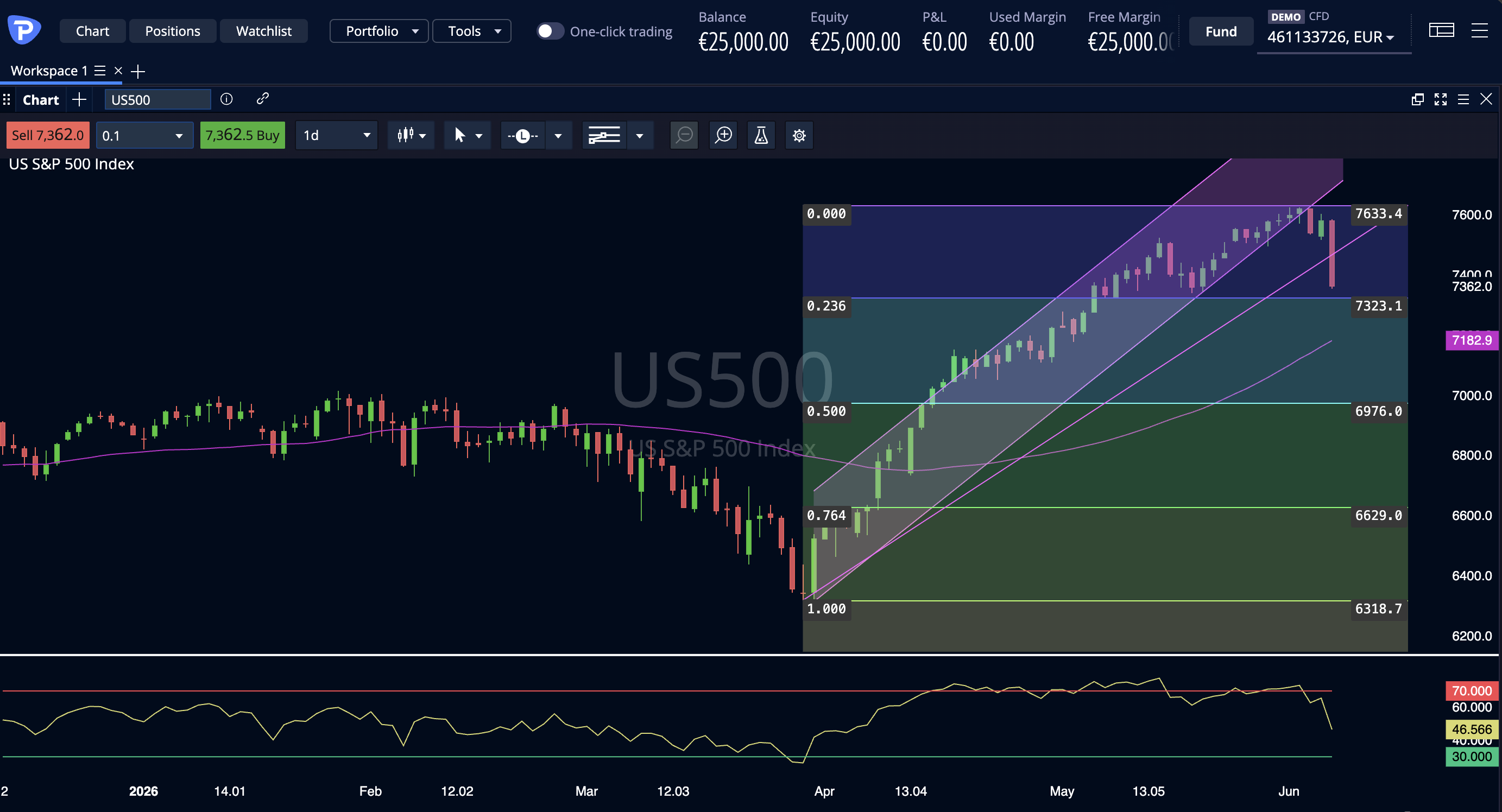Image resolution: width=1502 pixels, height=812 pixels.
Task: Open the candlestick chart type dropdown
Action: tap(411, 135)
